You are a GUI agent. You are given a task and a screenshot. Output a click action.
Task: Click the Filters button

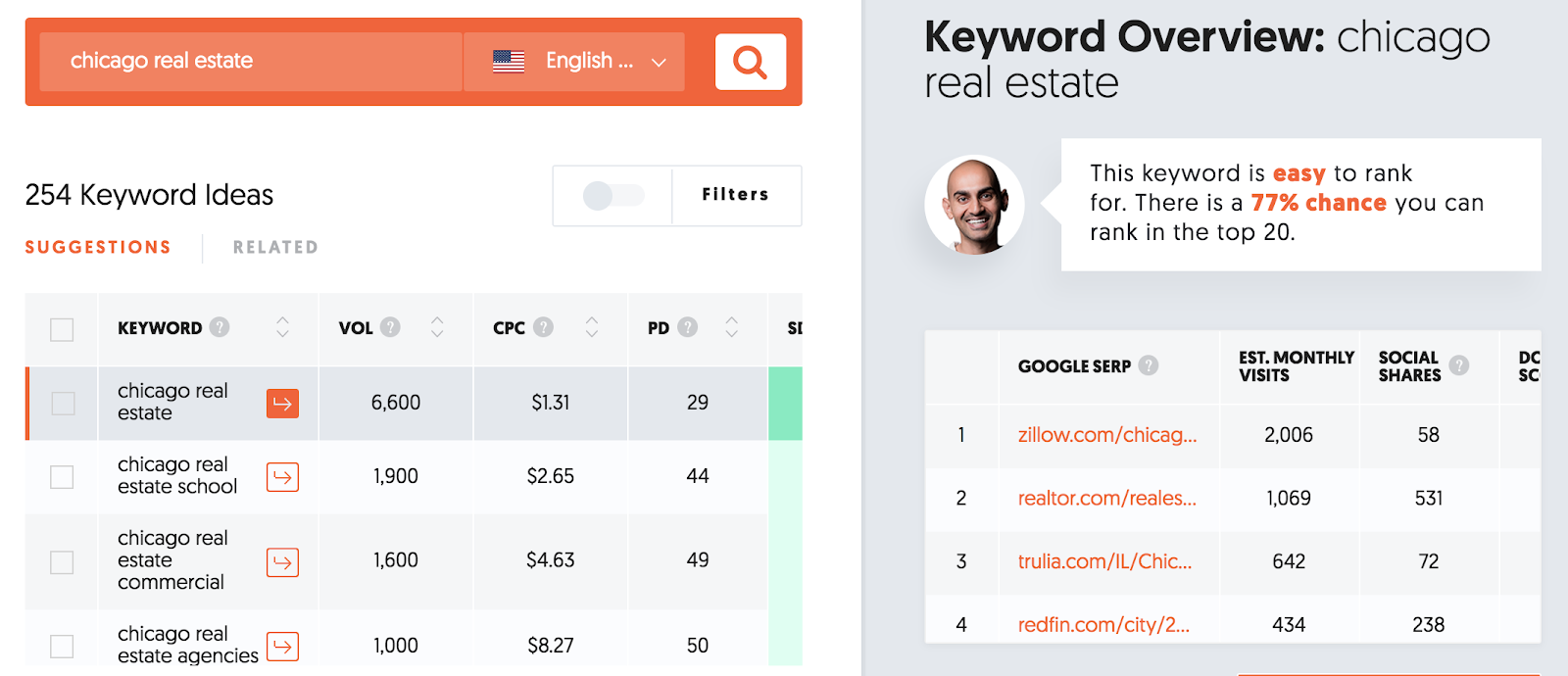coord(736,195)
